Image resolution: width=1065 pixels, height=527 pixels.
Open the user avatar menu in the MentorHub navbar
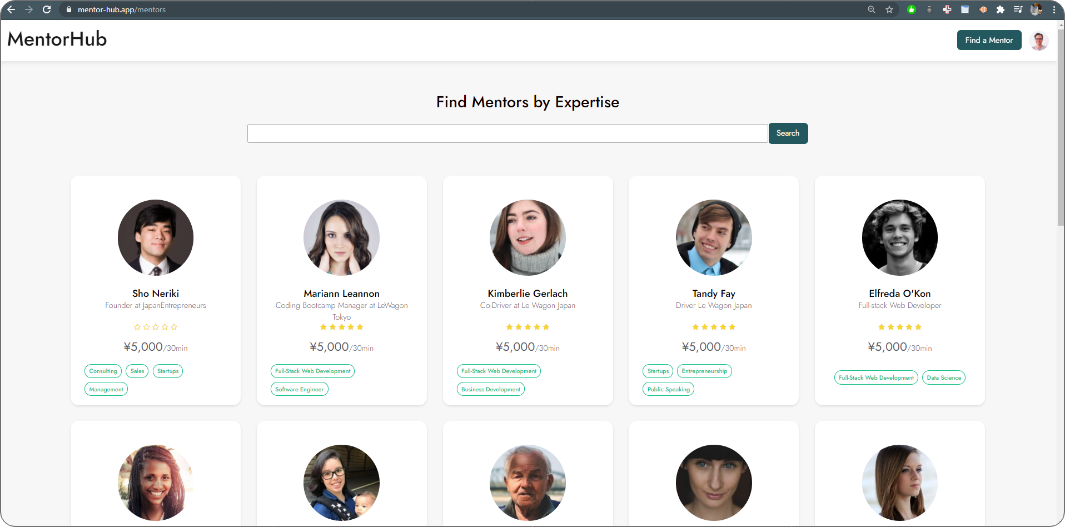pos(1039,41)
